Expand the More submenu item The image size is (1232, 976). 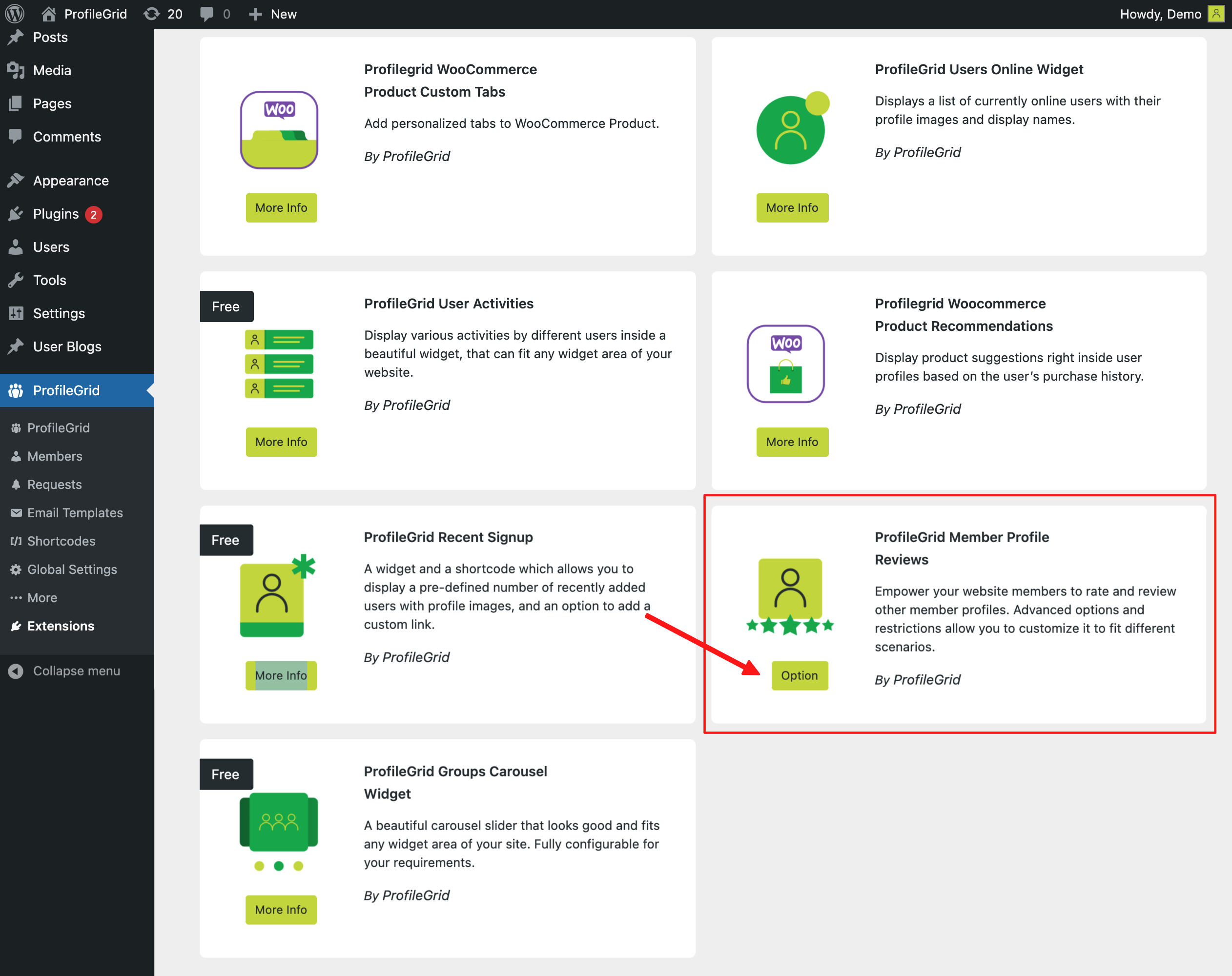pos(41,598)
